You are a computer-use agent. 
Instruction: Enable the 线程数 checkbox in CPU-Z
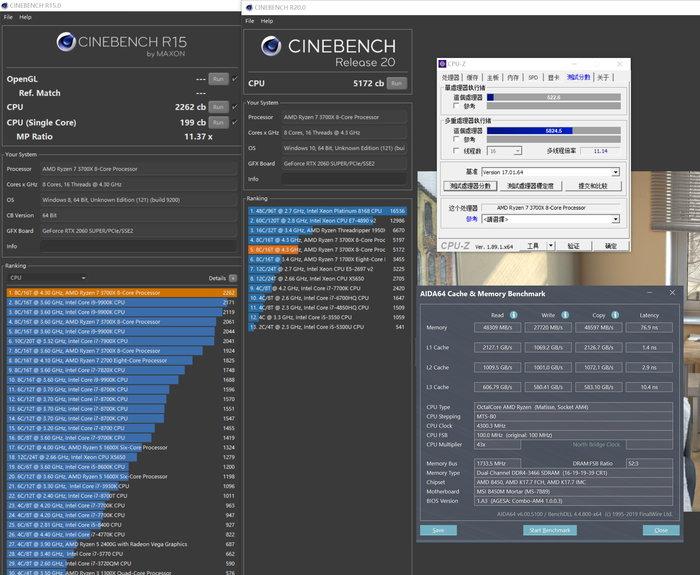click(x=456, y=151)
